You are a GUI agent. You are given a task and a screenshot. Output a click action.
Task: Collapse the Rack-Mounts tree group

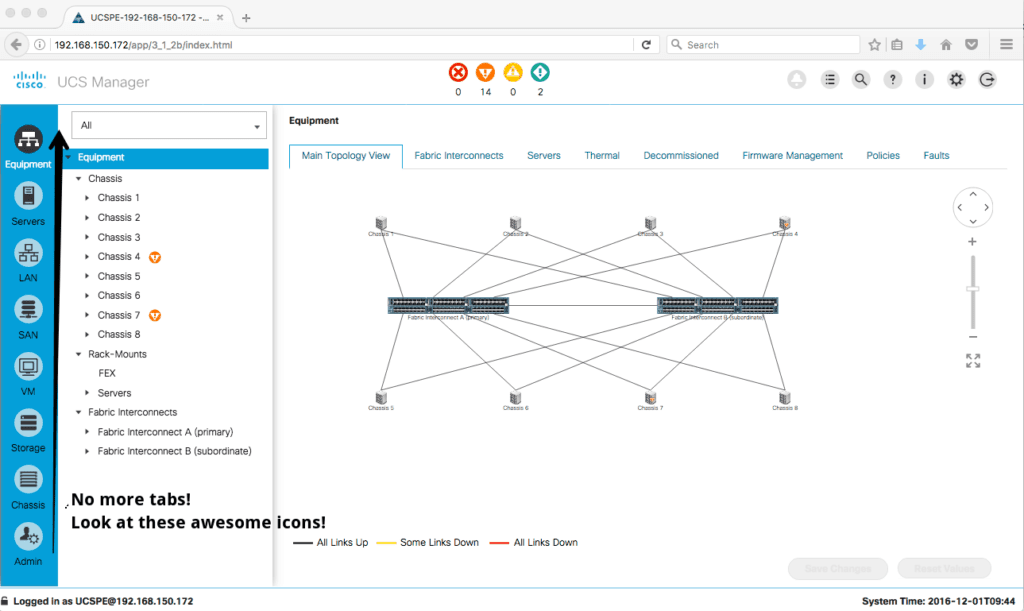pos(78,354)
